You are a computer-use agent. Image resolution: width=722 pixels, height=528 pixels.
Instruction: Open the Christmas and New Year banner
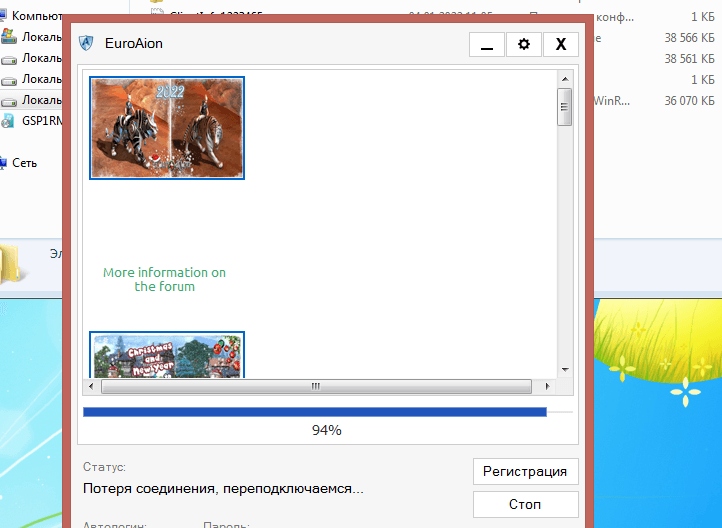[x=167, y=355]
